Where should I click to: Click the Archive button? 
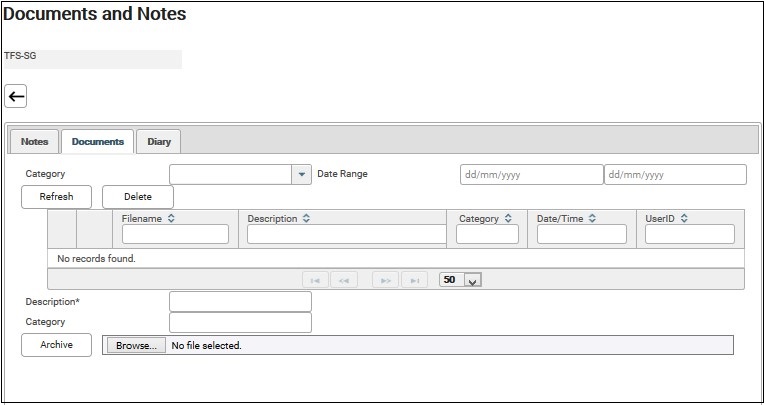56,345
